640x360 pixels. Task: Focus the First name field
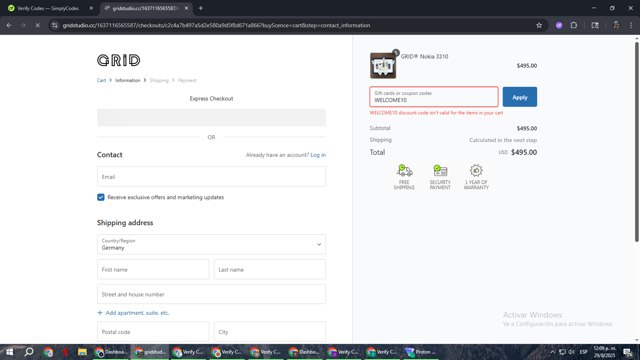(153, 269)
